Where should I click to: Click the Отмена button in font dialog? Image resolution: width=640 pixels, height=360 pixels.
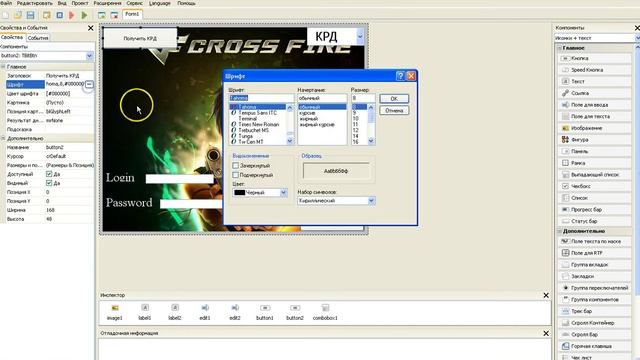tap(394, 111)
